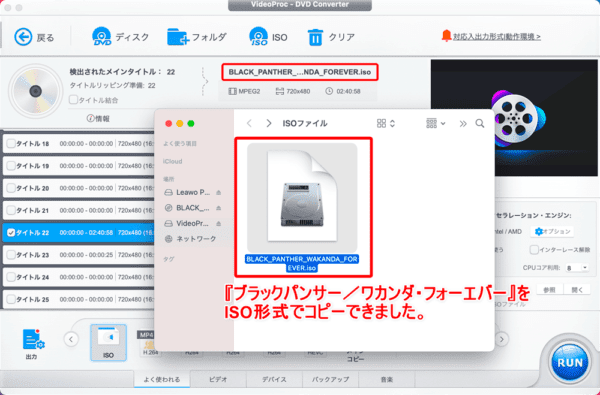Eject the BLACK_ disc
600x395 pixels.
tap(218, 208)
